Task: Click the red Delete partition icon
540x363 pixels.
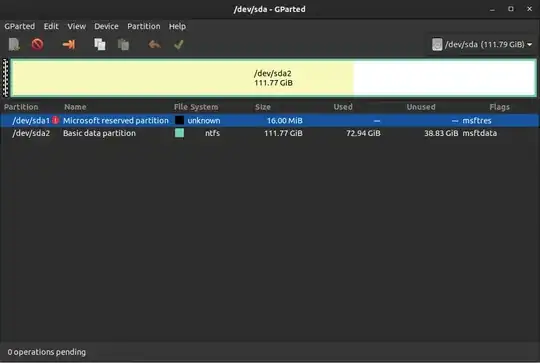Action: 37,44
